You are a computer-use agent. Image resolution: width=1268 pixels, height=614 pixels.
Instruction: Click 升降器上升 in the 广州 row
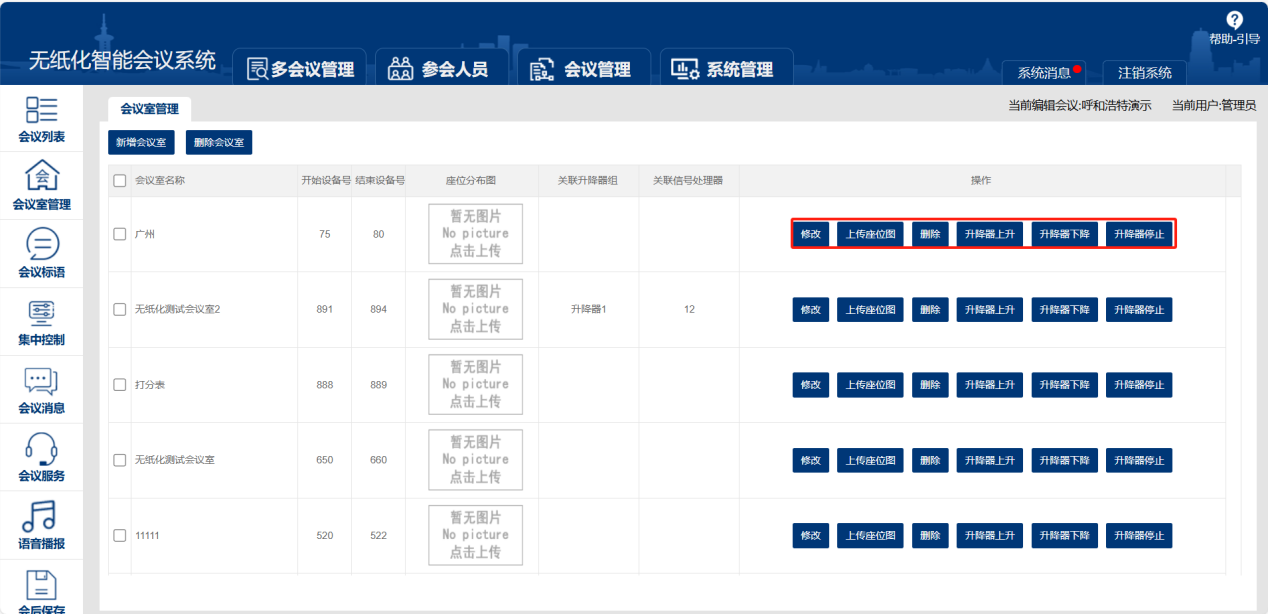click(990, 234)
